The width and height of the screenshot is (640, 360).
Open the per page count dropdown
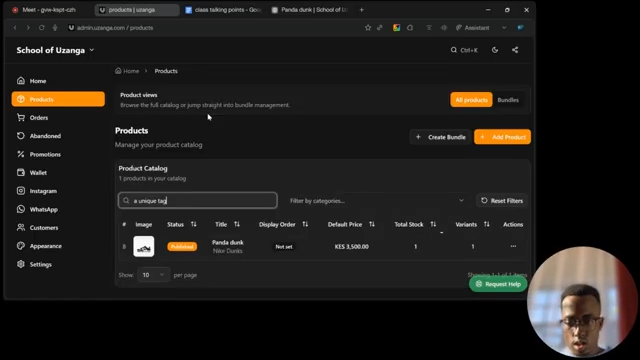(x=153, y=275)
